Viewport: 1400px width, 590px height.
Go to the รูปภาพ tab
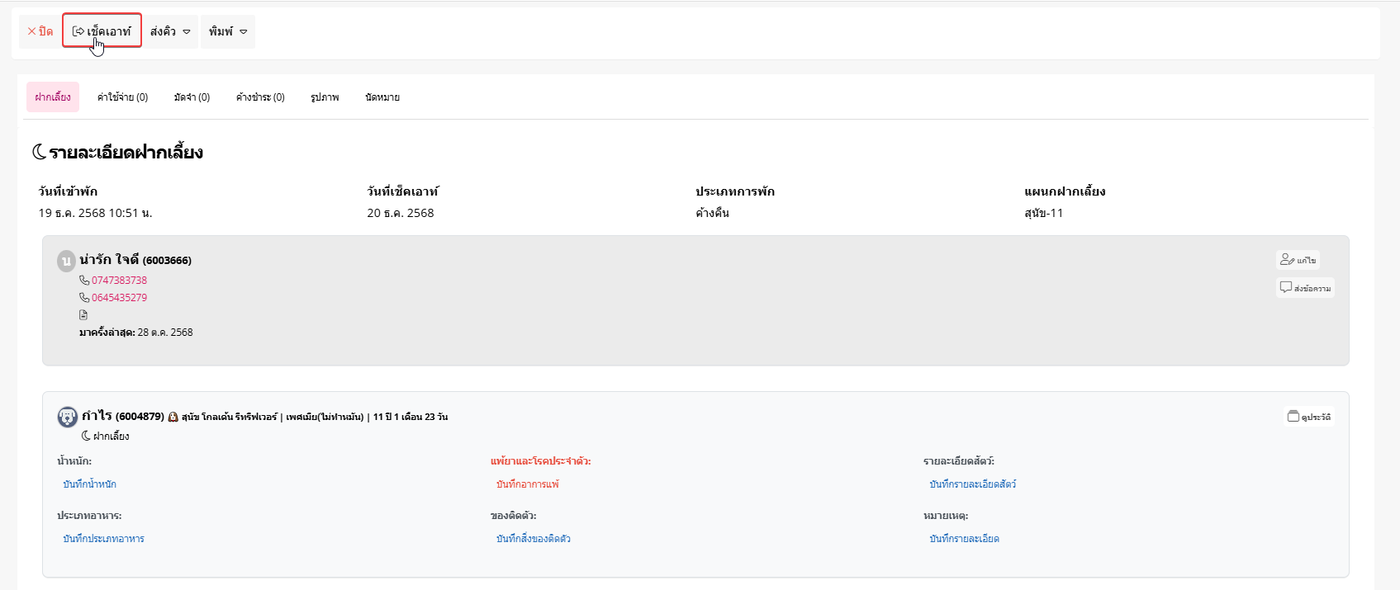pyautogui.click(x=325, y=97)
